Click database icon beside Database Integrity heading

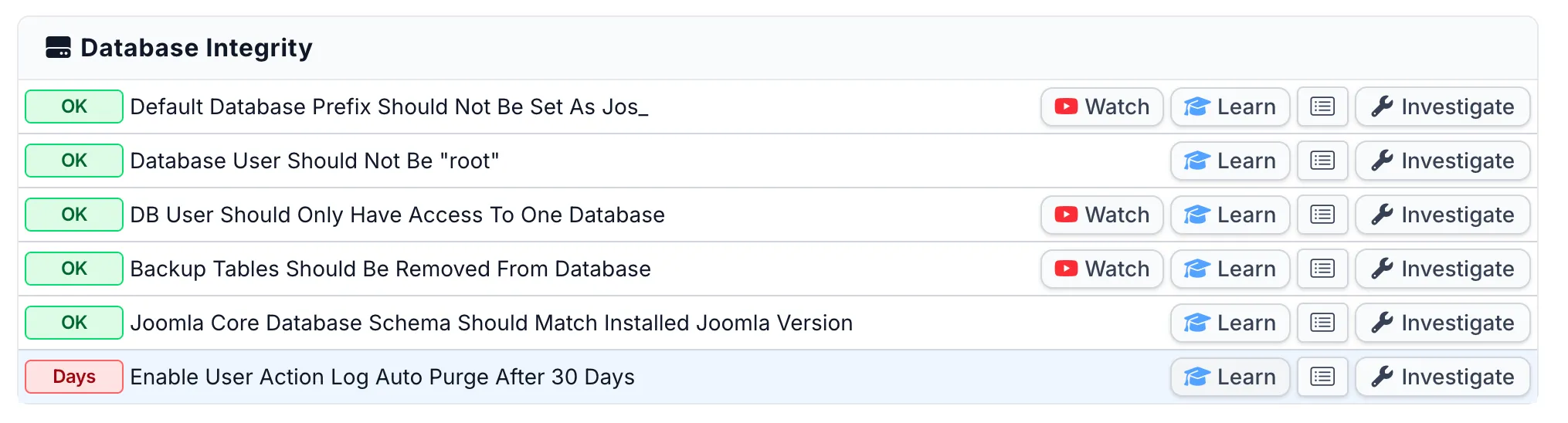[x=58, y=47]
